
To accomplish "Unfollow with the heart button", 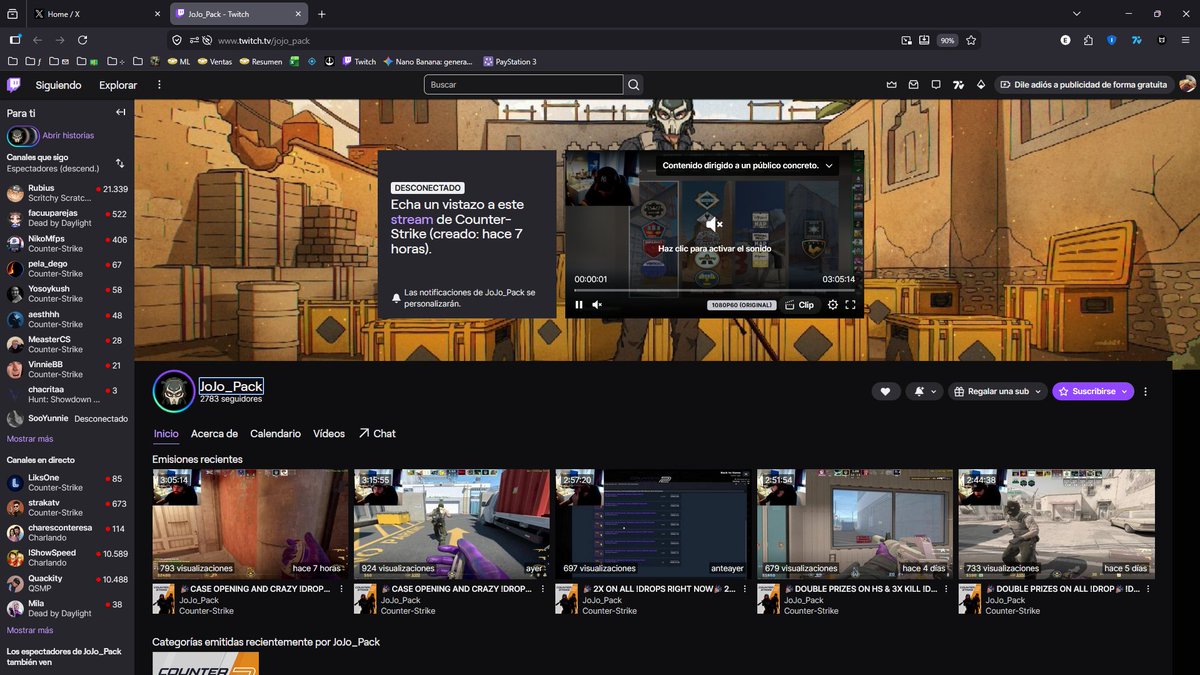I will click(x=885, y=392).
